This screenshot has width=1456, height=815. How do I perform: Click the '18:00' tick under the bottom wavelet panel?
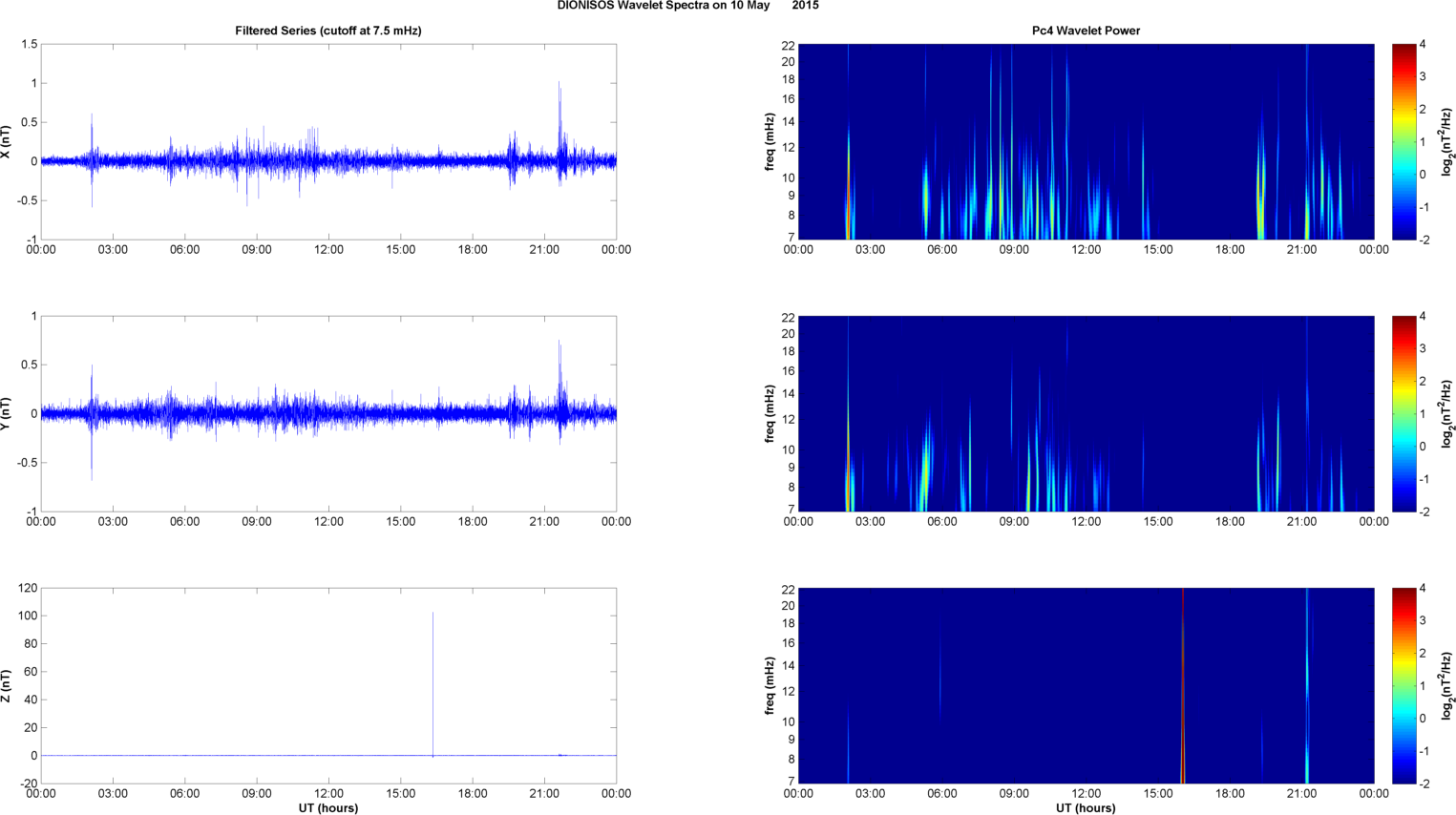1230,793
